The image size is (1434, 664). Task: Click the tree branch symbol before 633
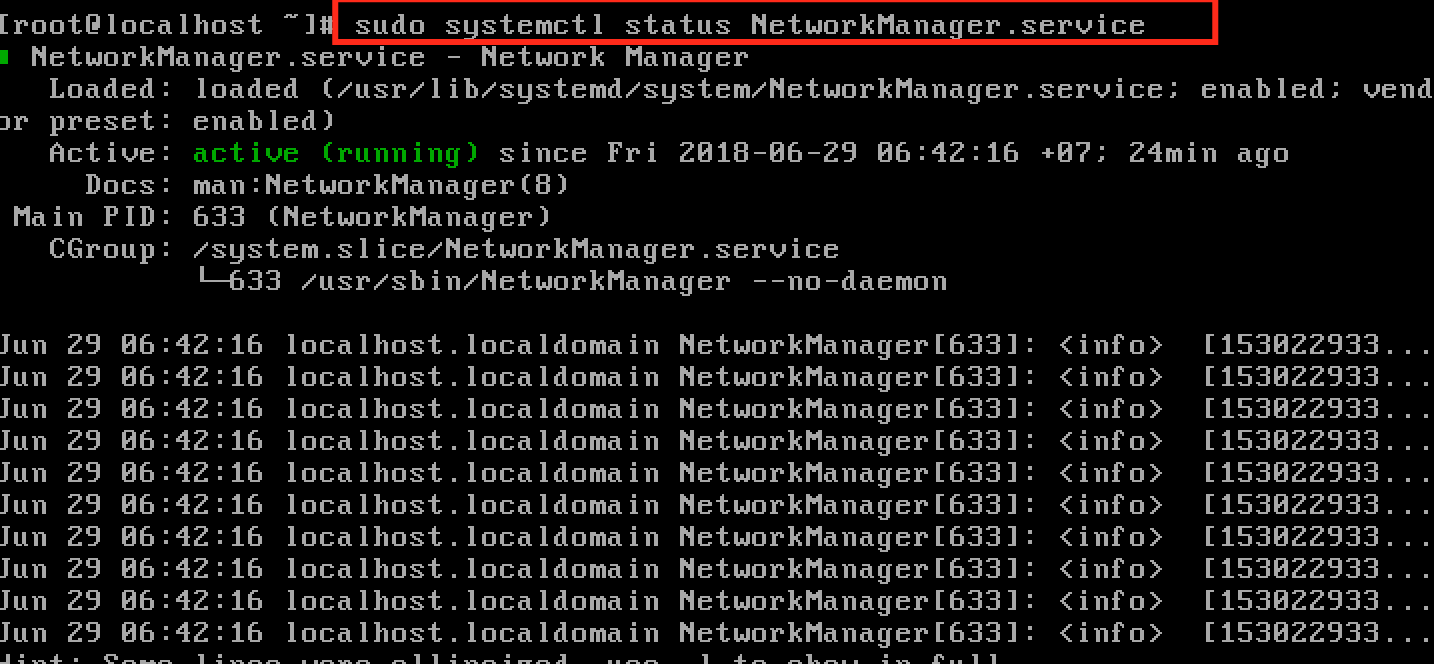point(210,277)
